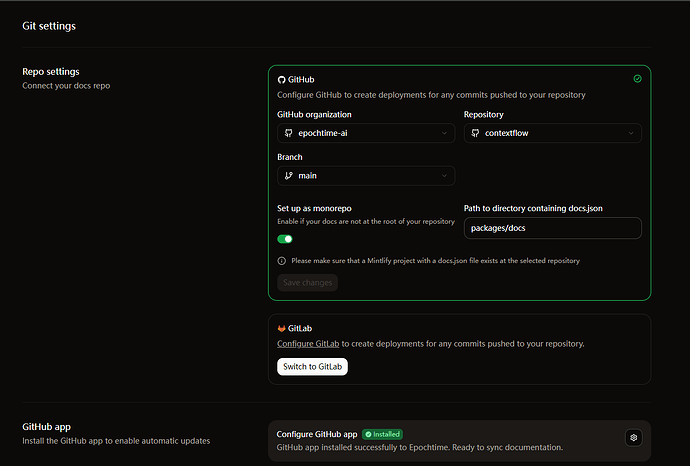Click the Git settings page heading
Screen dimensions: 690x466
click(49, 26)
